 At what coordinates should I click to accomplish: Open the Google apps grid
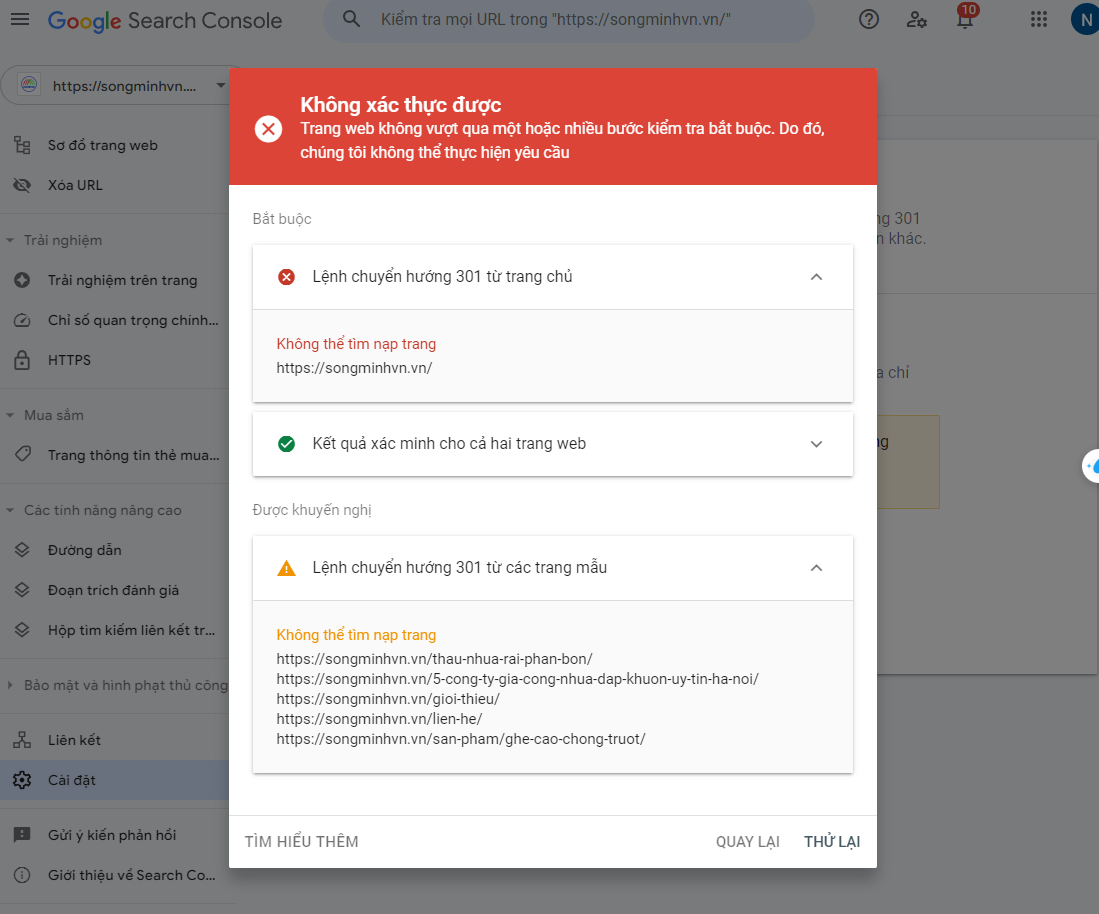tap(1039, 19)
